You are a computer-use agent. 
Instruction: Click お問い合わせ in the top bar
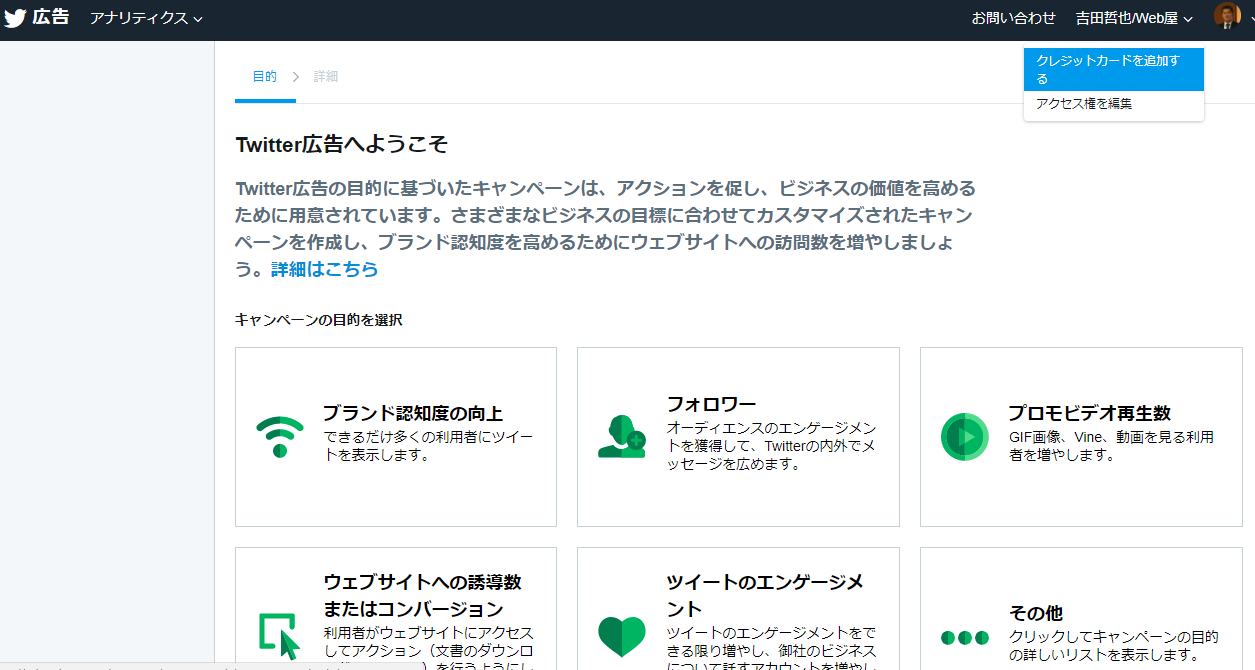coord(1013,18)
